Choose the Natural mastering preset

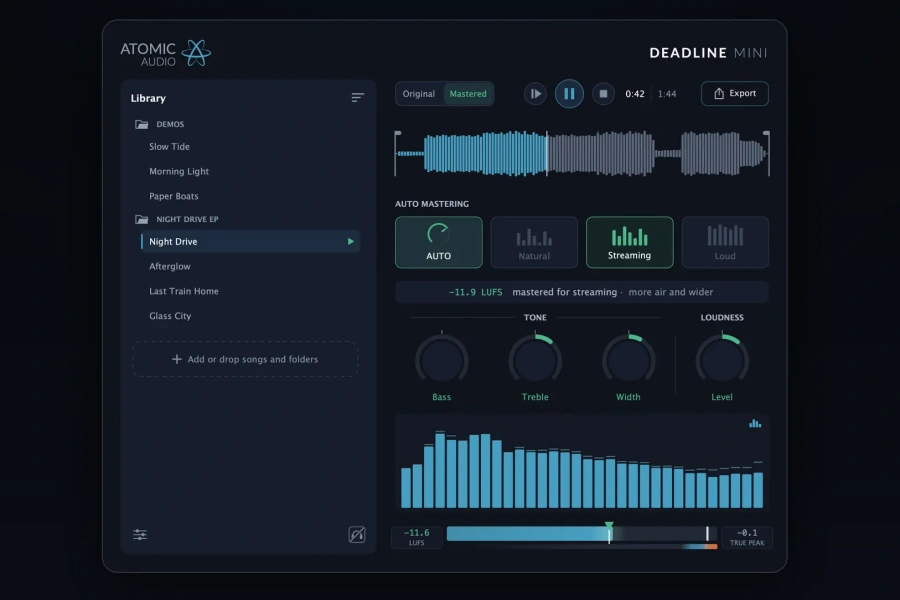534,242
